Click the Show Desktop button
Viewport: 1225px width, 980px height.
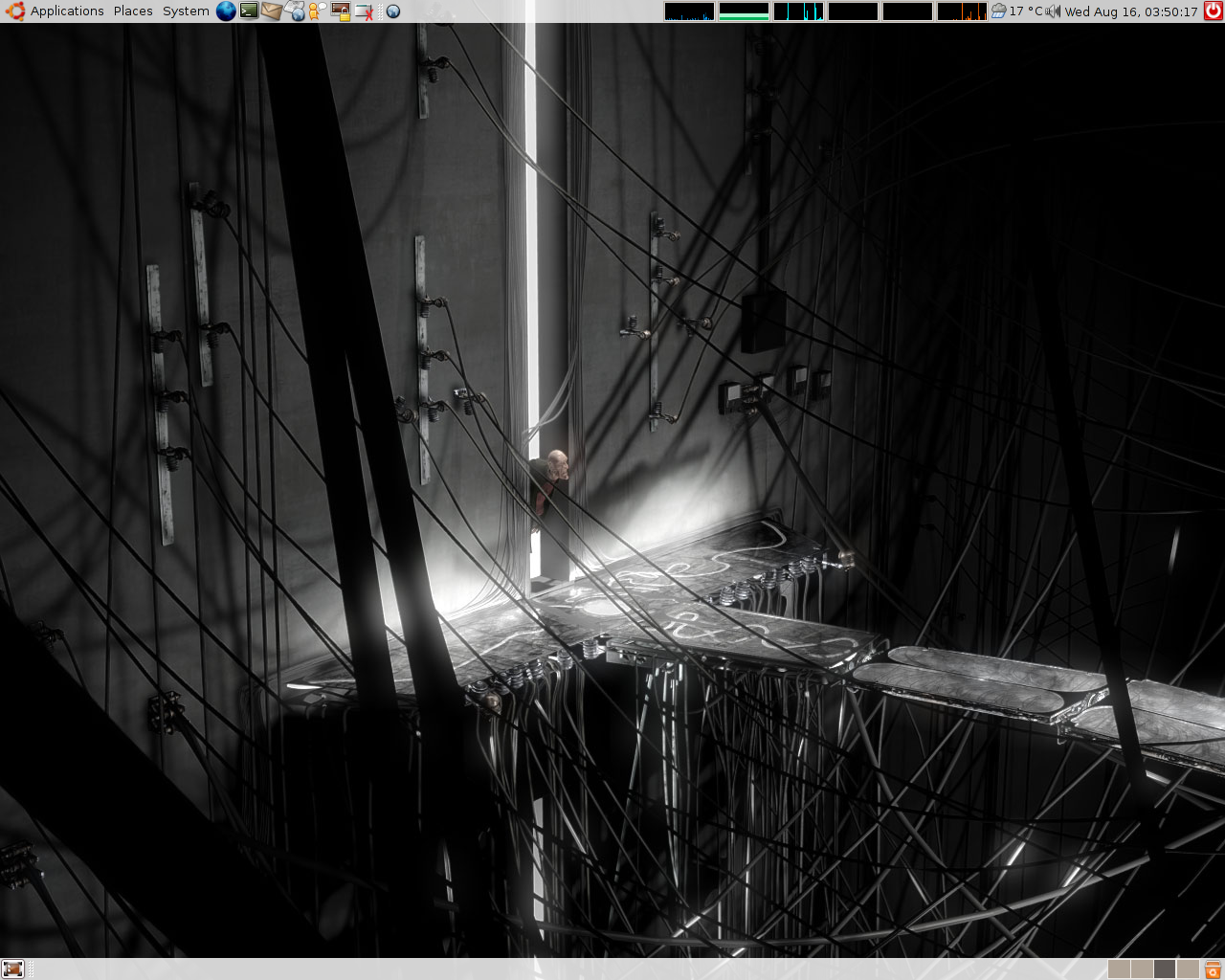[12, 969]
